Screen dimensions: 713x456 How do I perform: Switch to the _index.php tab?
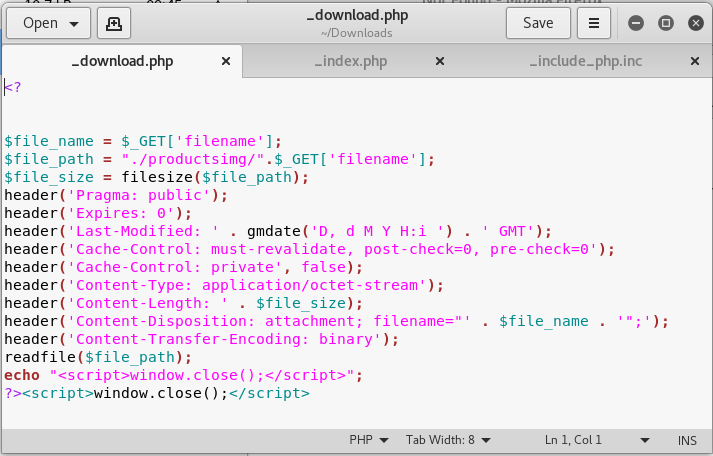tap(351, 61)
